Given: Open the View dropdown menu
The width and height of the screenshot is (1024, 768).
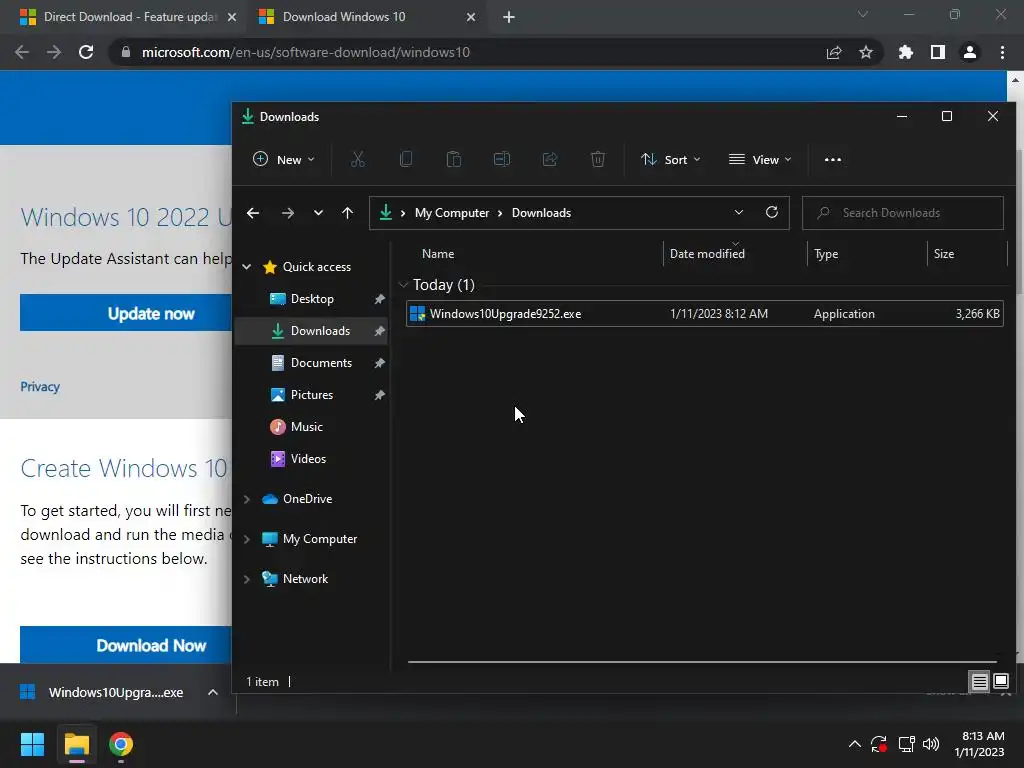Looking at the screenshot, I should 760,159.
